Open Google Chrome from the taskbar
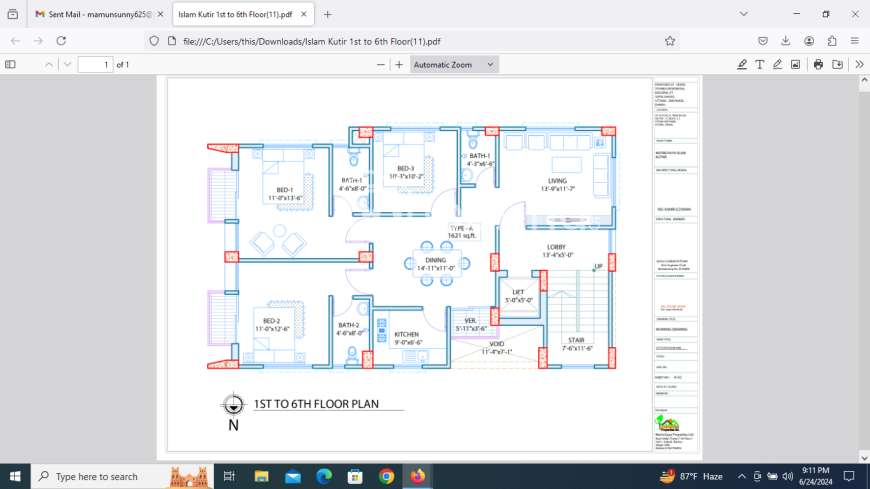870x489 pixels. [x=387, y=476]
